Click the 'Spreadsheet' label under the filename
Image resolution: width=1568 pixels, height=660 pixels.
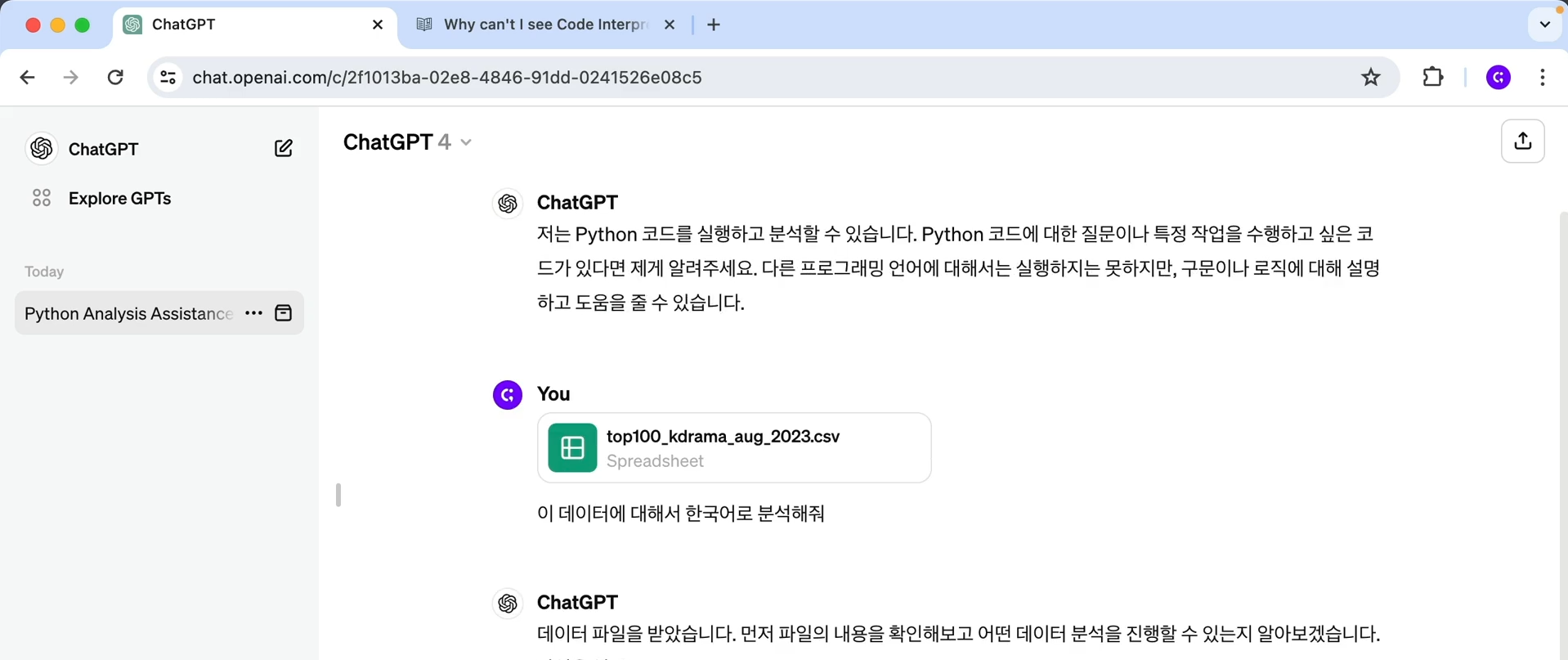pos(655,461)
